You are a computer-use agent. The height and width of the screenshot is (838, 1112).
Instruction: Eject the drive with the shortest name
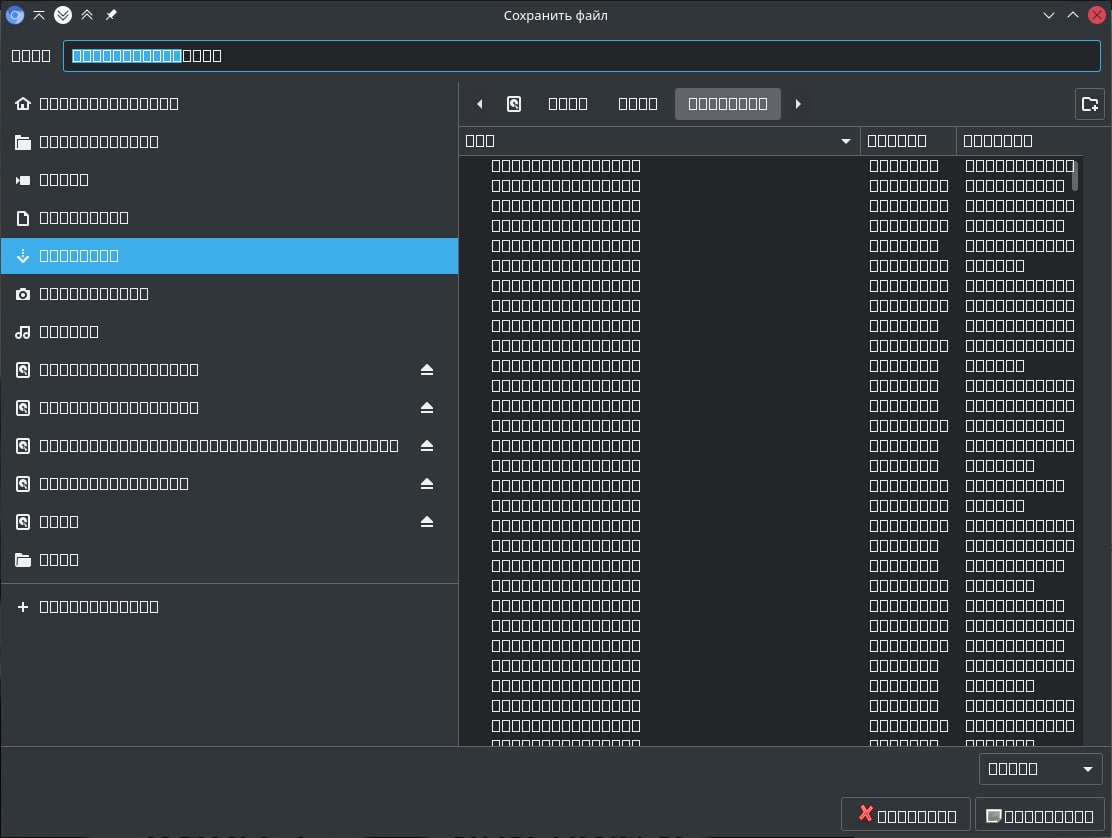click(426, 522)
